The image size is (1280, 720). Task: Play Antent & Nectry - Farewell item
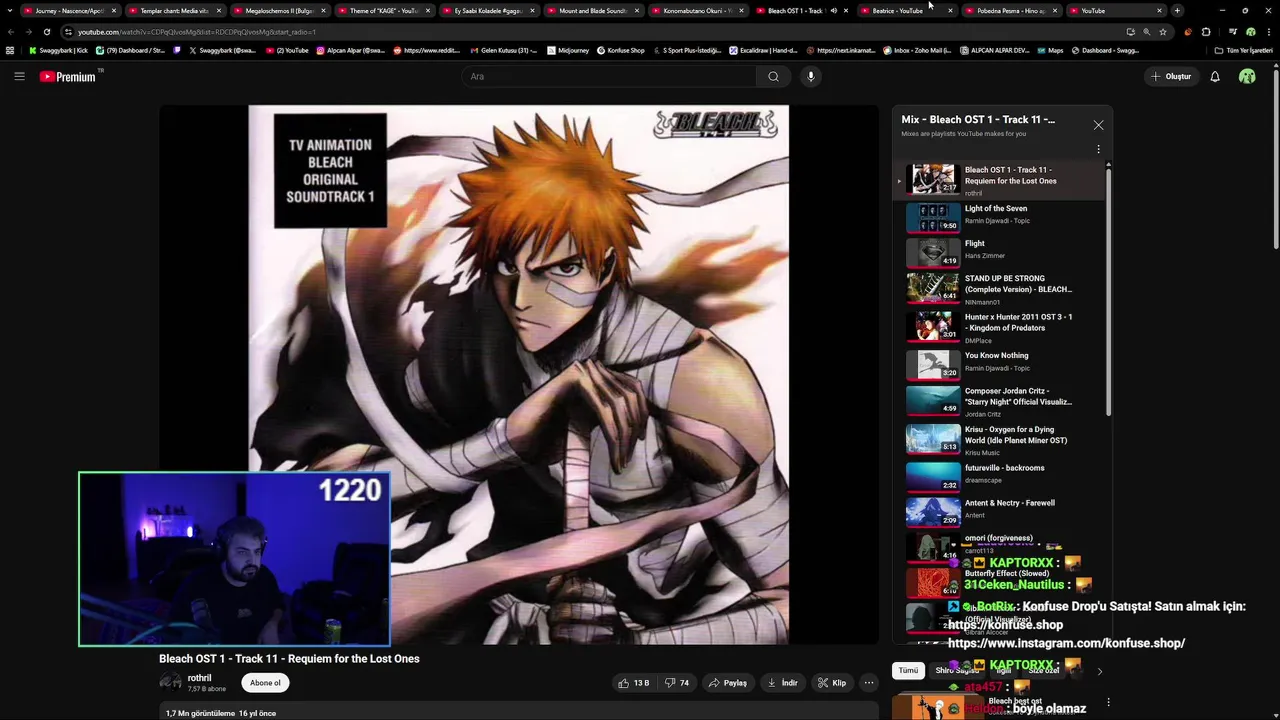(1000, 512)
